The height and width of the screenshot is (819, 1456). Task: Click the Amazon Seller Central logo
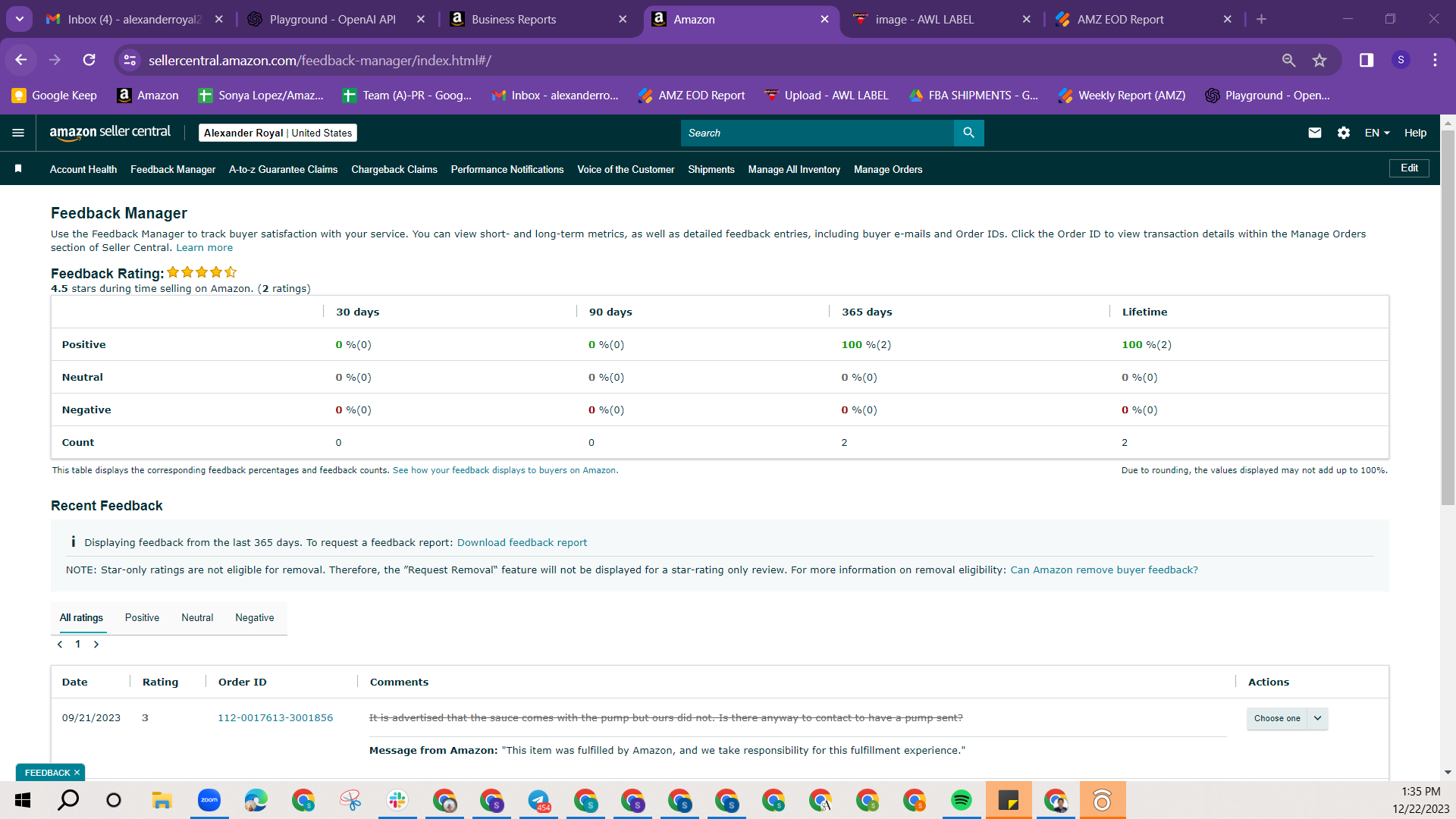110,133
